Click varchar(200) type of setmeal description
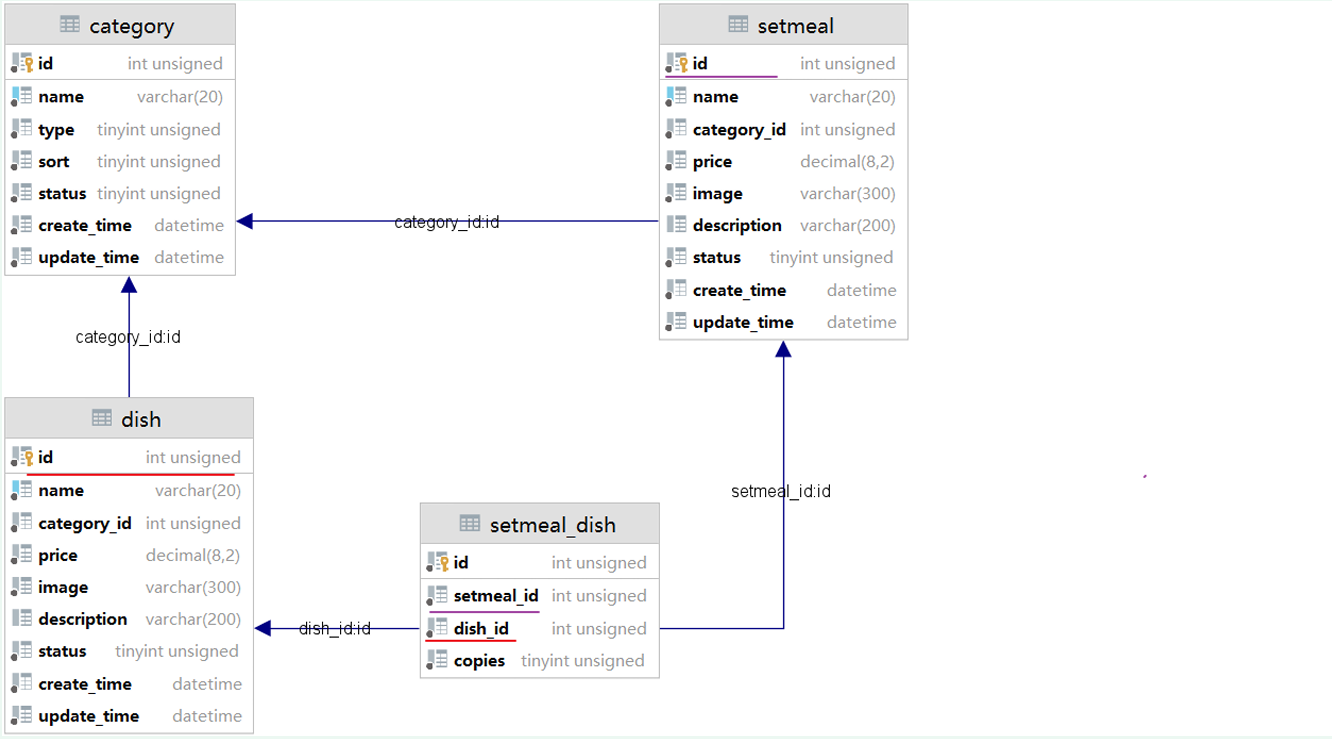This screenshot has width=1332, height=739. tap(848, 226)
